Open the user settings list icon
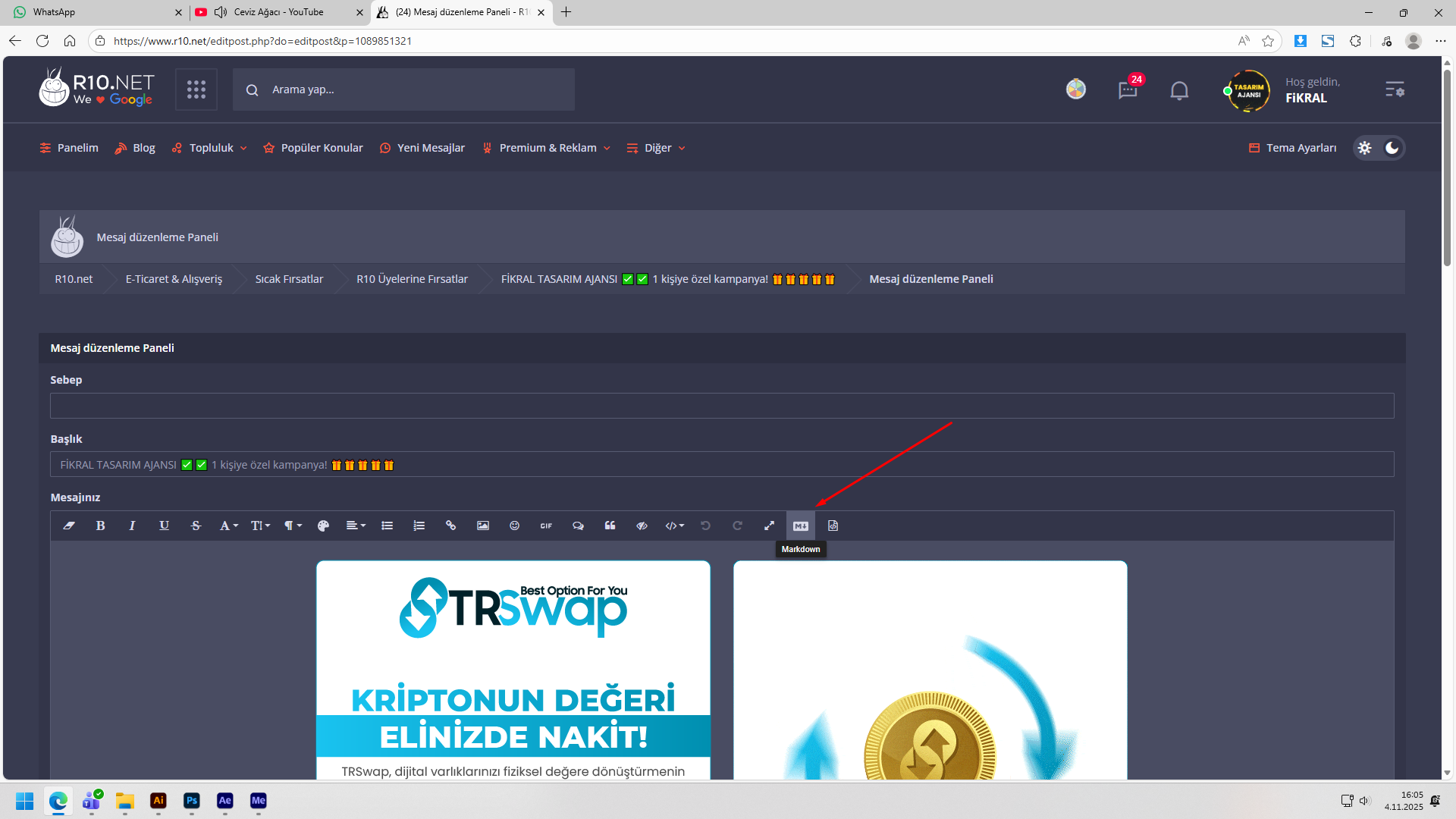This screenshot has width=1456, height=819. coord(1395,89)
